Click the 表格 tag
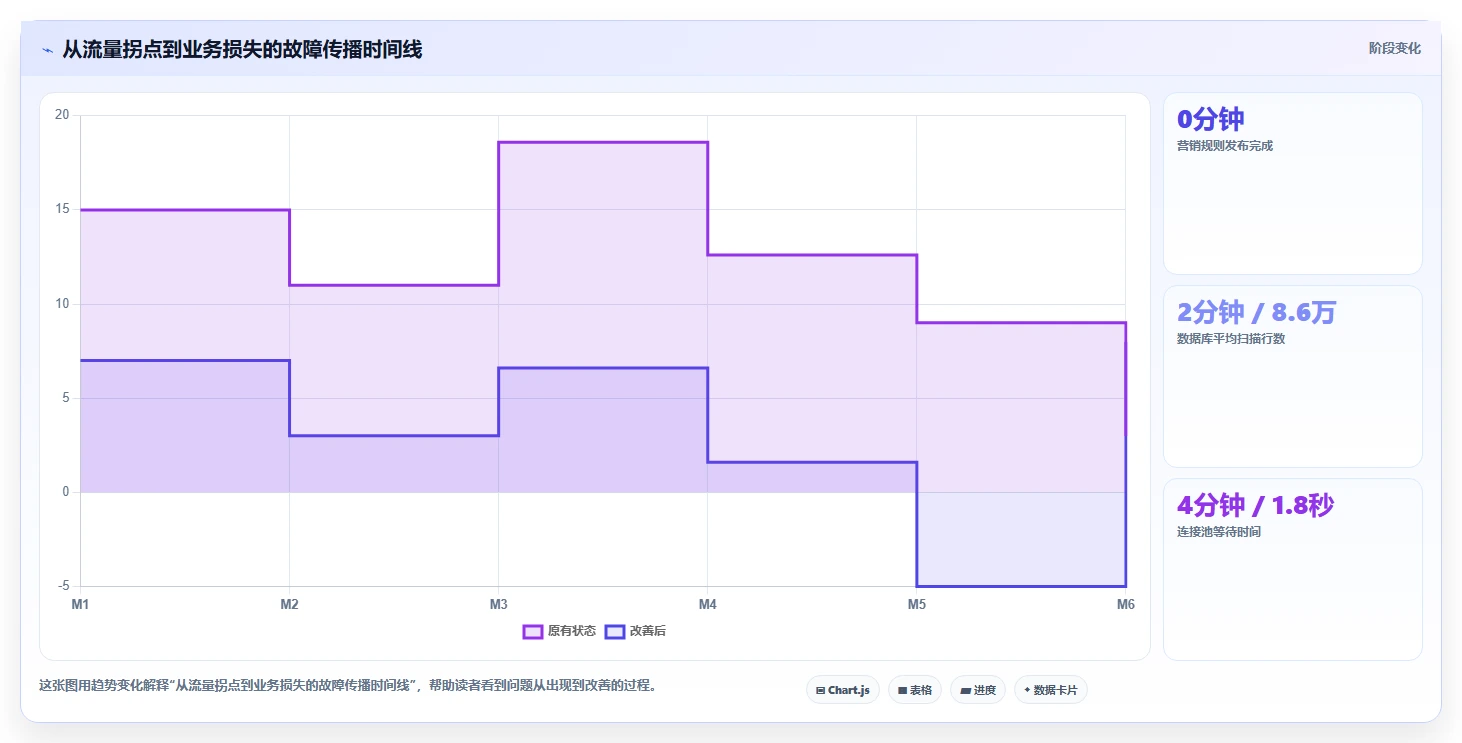1462x743 pixels. (x=915, y=690)
